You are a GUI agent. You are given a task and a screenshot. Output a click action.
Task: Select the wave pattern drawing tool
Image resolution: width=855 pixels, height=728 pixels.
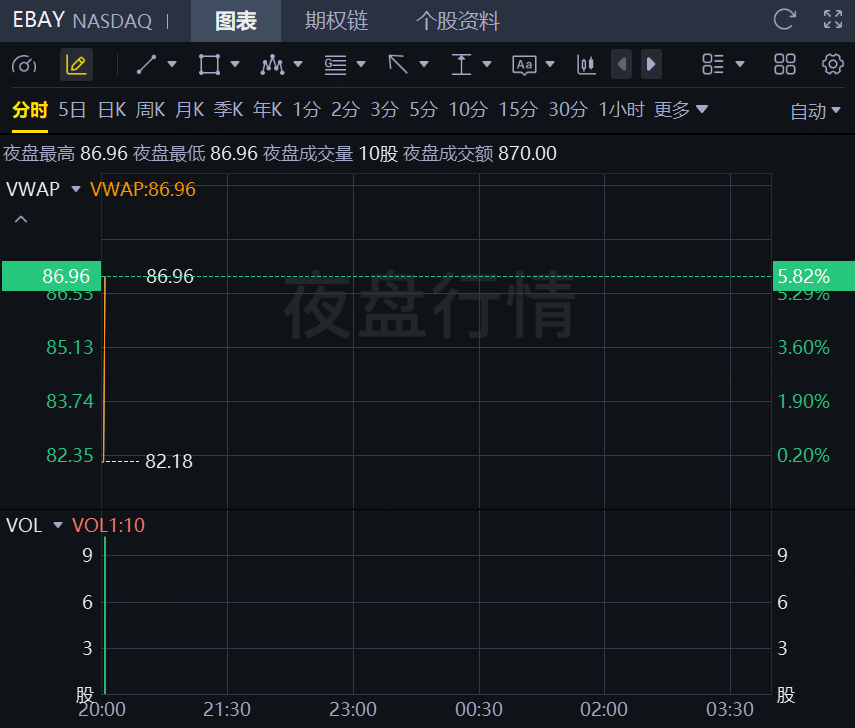click(272, 65)
